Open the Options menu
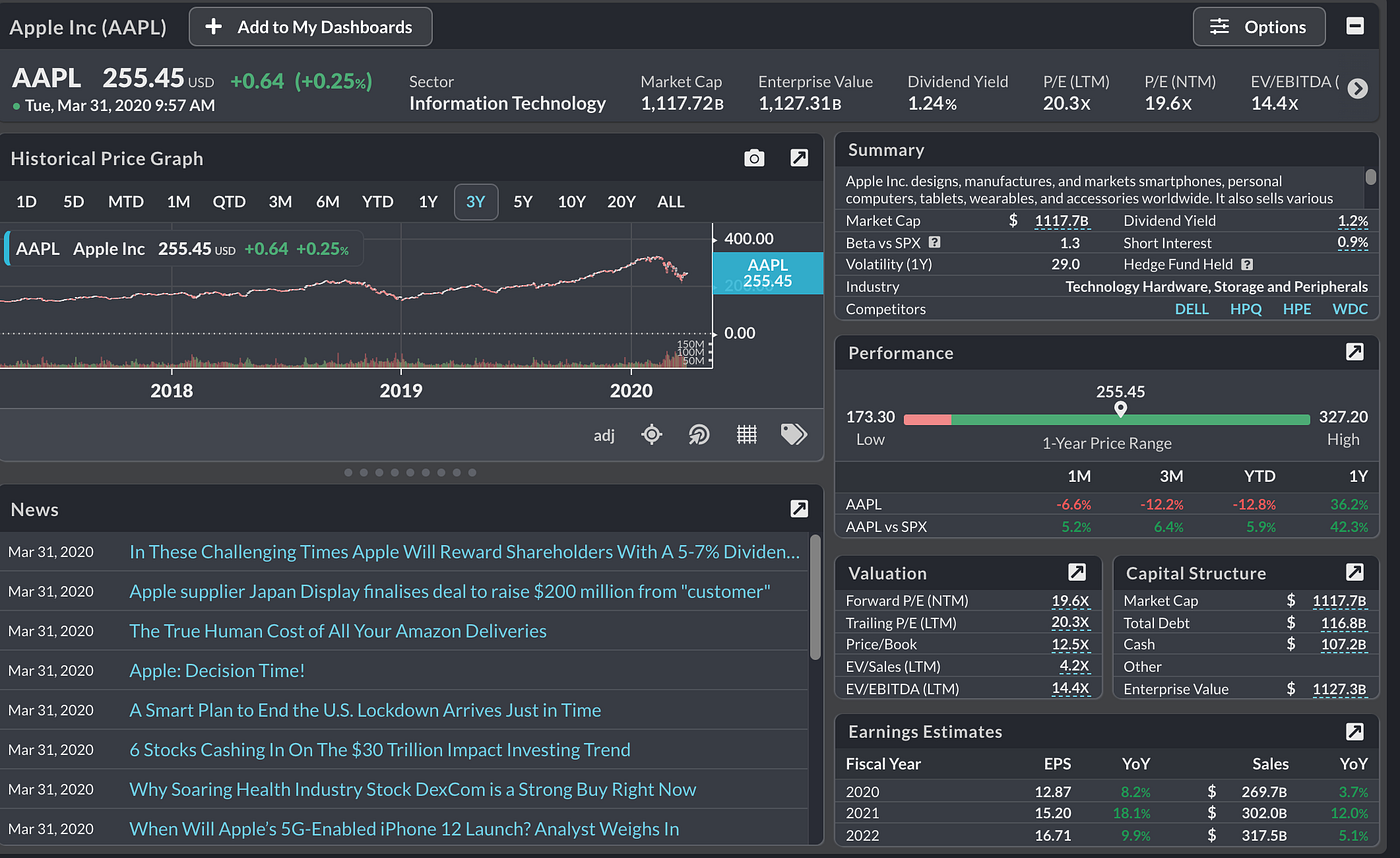1400x858 pixels. [x=1259, y=27]
